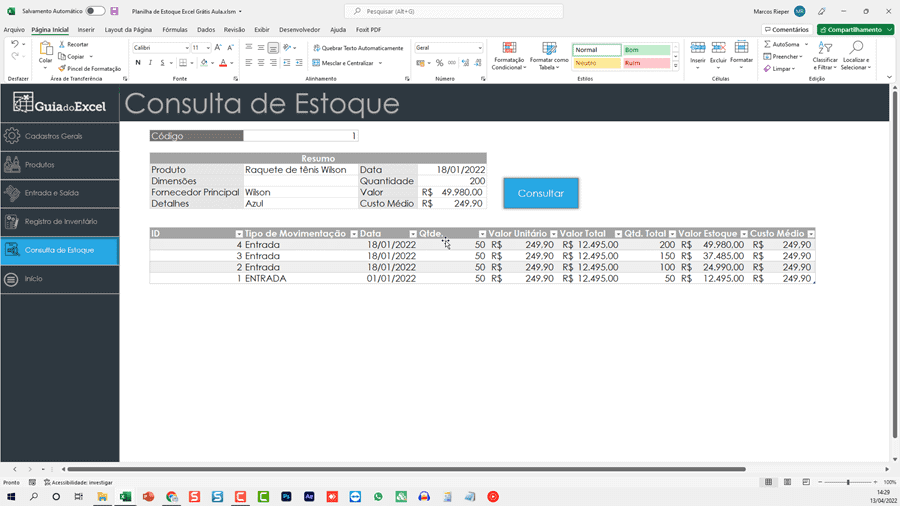
Task: Open Entrada e Saída in sidebar
Action: [60, 193]
